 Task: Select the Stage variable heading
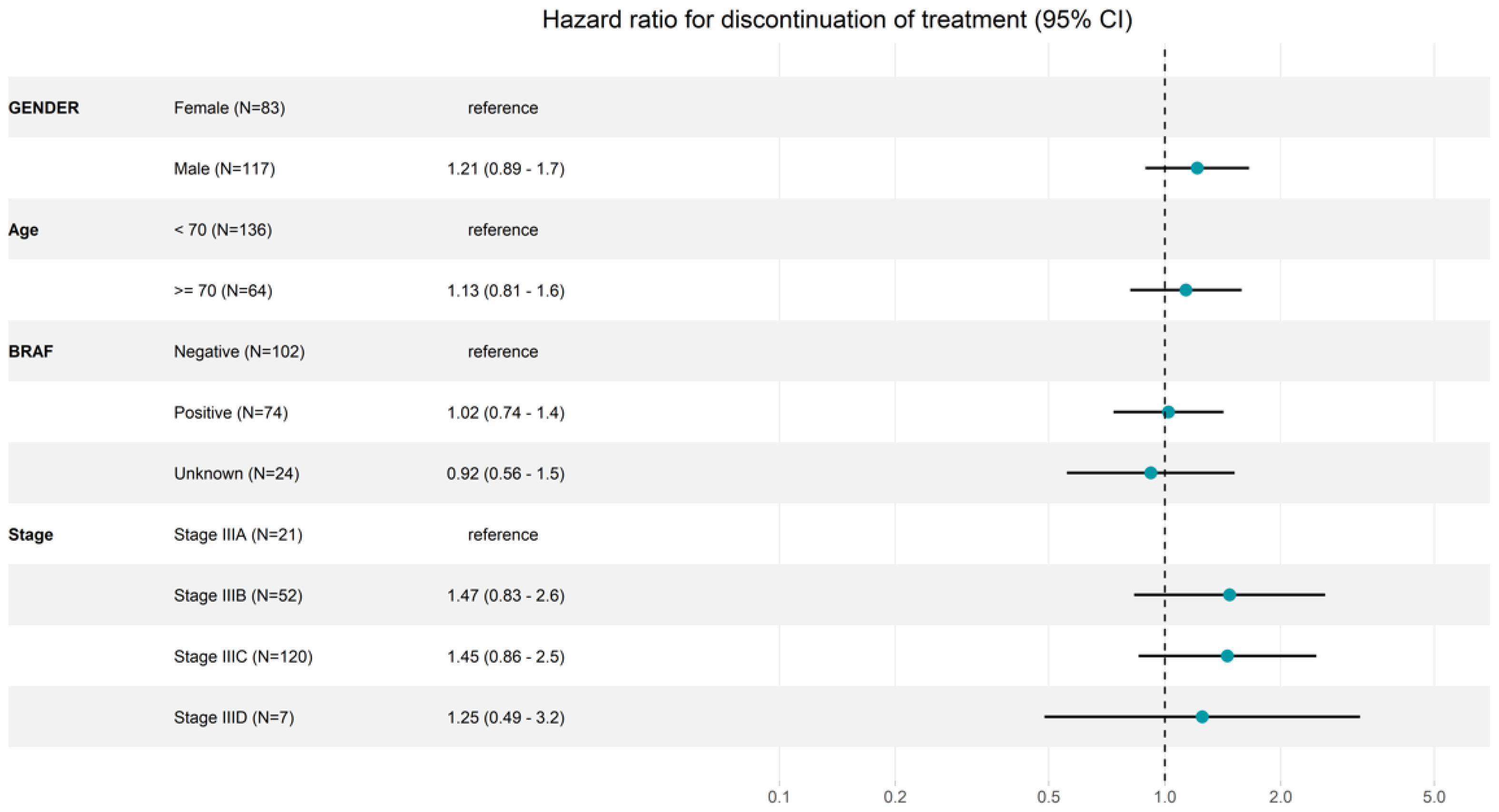pos(30,535)
